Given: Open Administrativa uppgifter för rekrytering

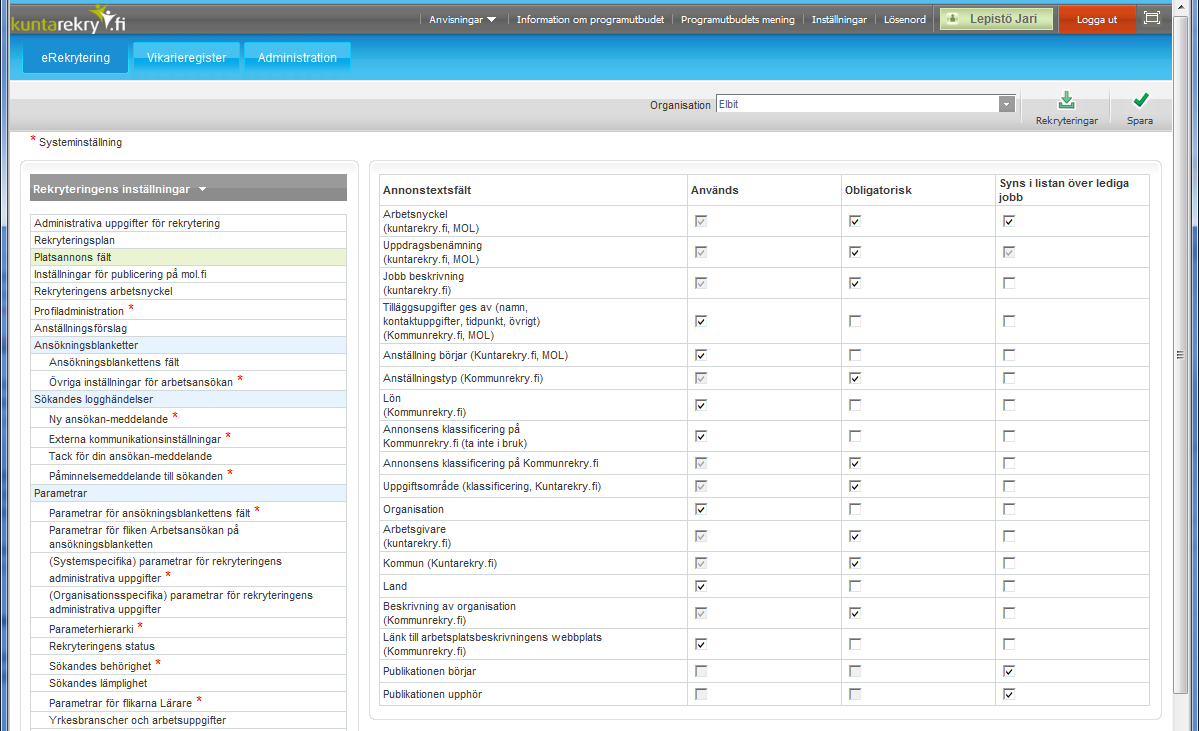Looking at the screenshot, I should click(188, 223).
